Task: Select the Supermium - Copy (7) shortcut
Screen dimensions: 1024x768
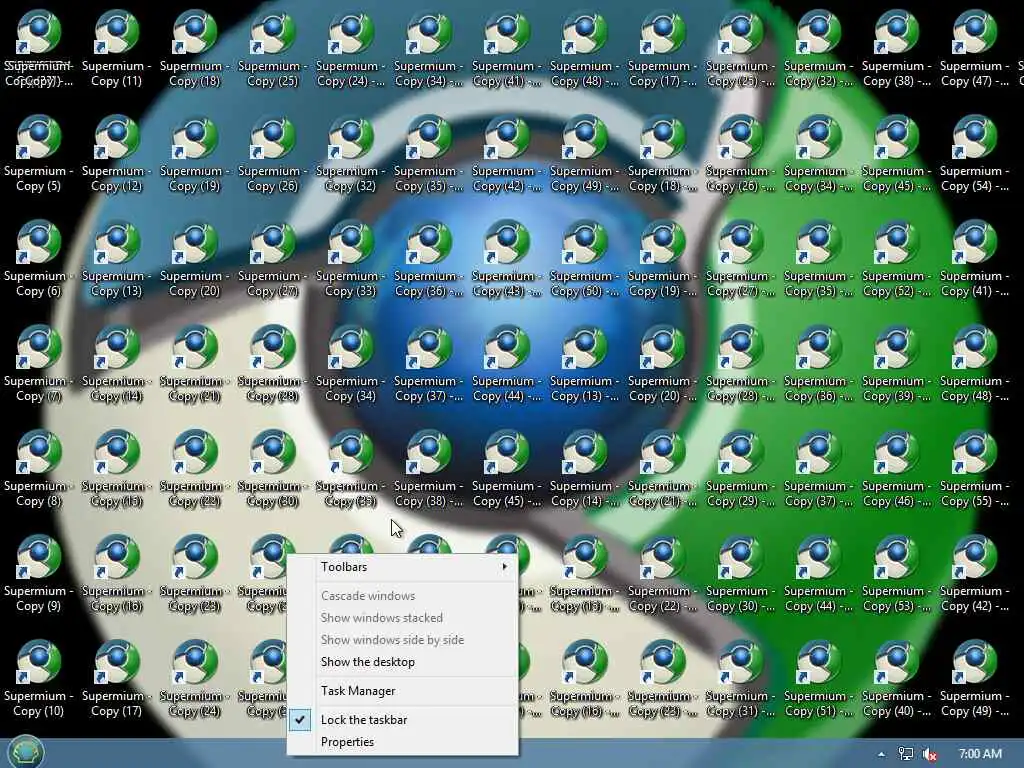Action: (x=39, y=364)
